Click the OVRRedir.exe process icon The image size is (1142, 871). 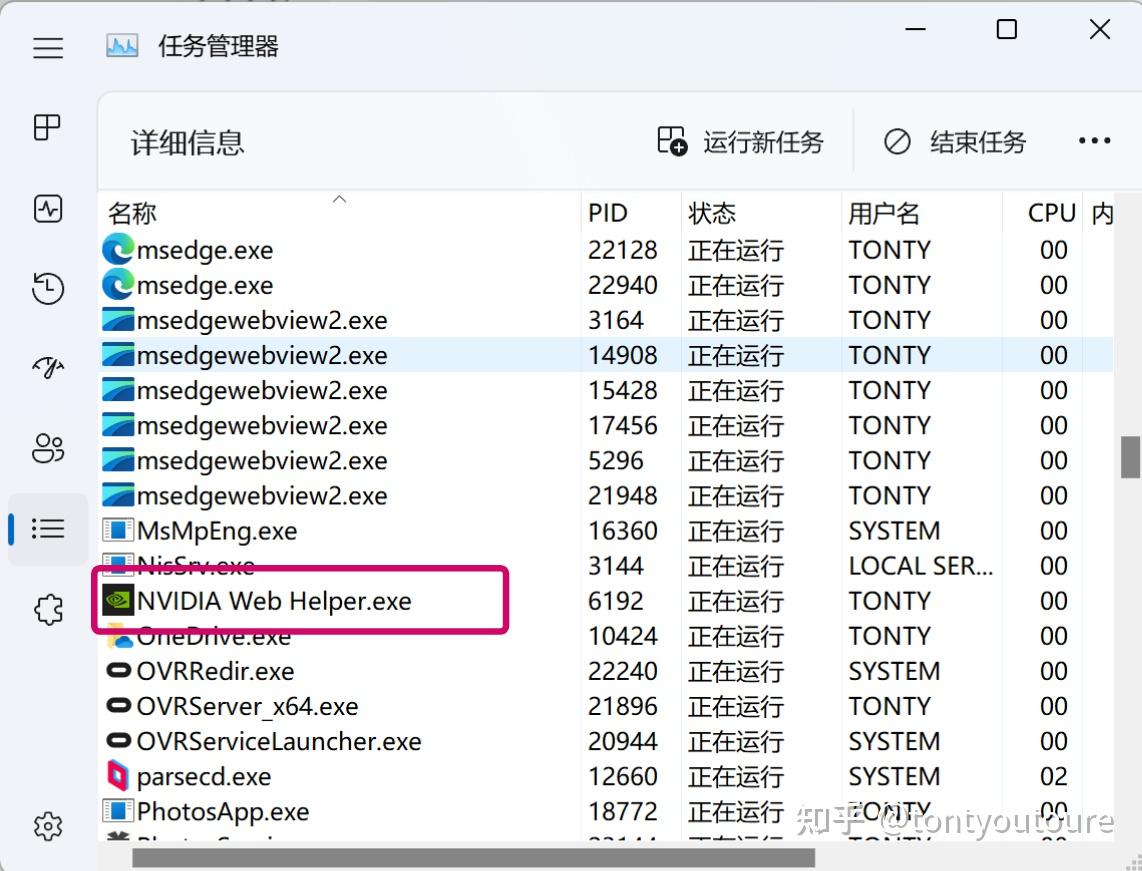(x=118, y=671)
